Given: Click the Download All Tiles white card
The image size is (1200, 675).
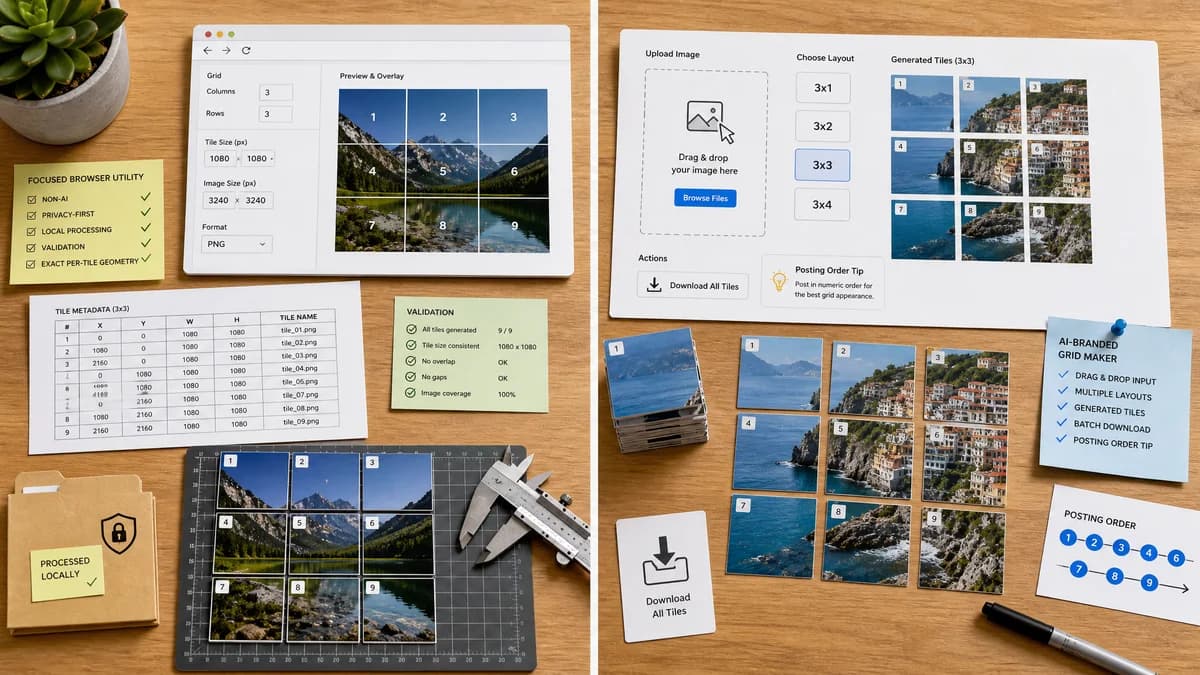Looking at the screenshot, I should [665, 575].
